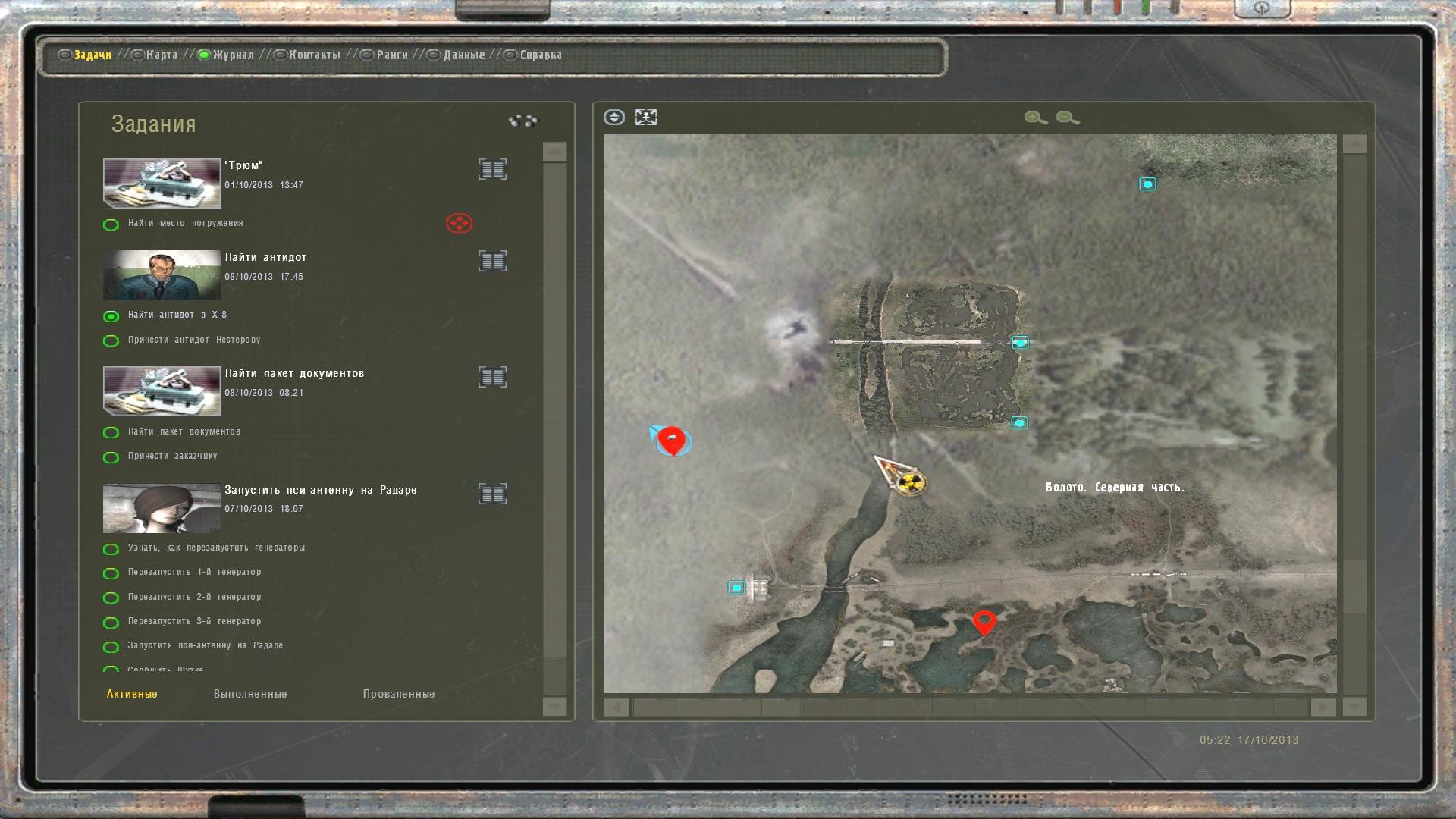Viewport: 1456px width, 819px height.
Task: Click red quest marker in southern swamp
Action: coord(984,623)
